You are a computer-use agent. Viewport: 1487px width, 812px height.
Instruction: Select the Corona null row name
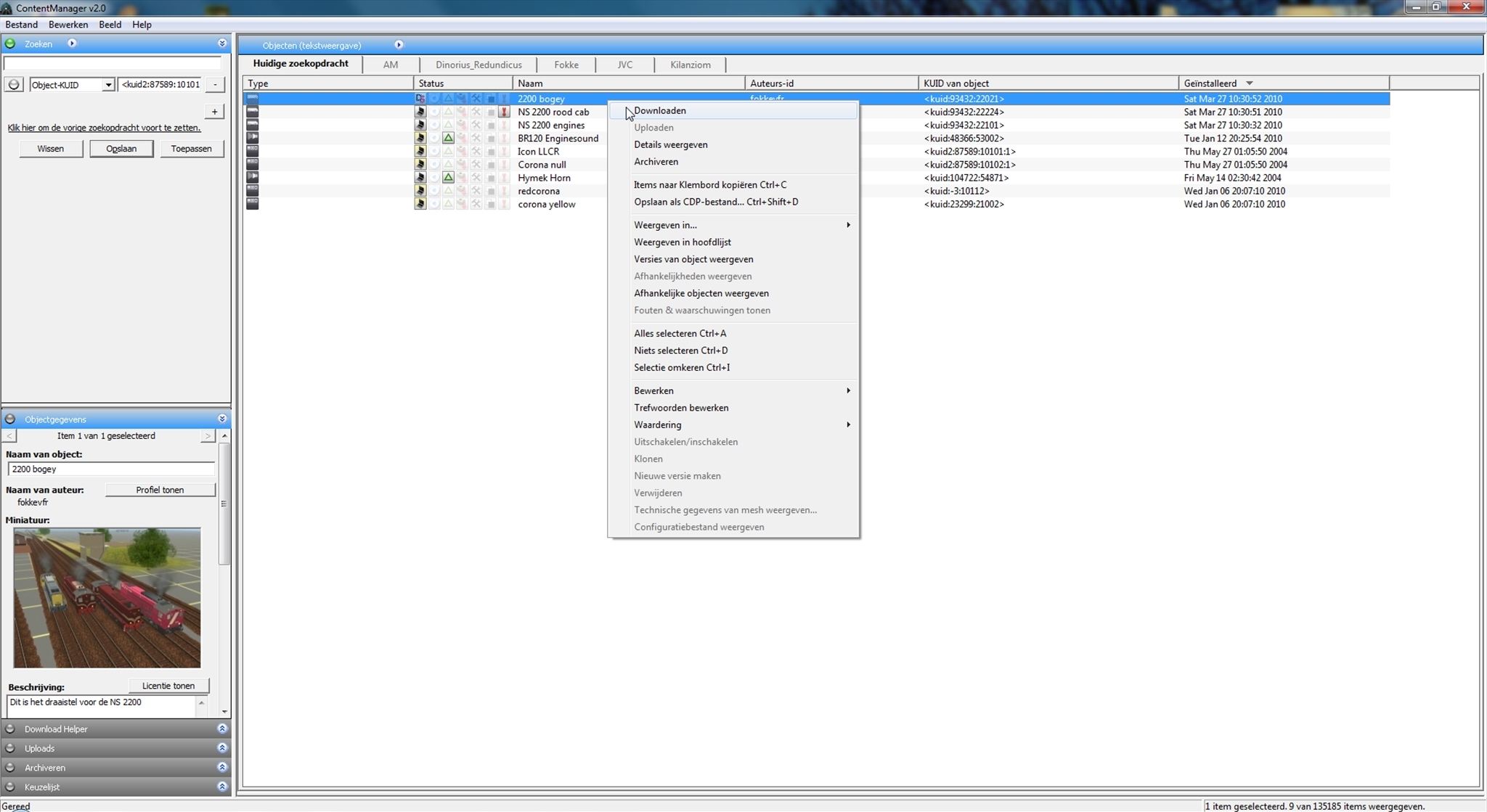pyautogui.click(x=542, y=165)
